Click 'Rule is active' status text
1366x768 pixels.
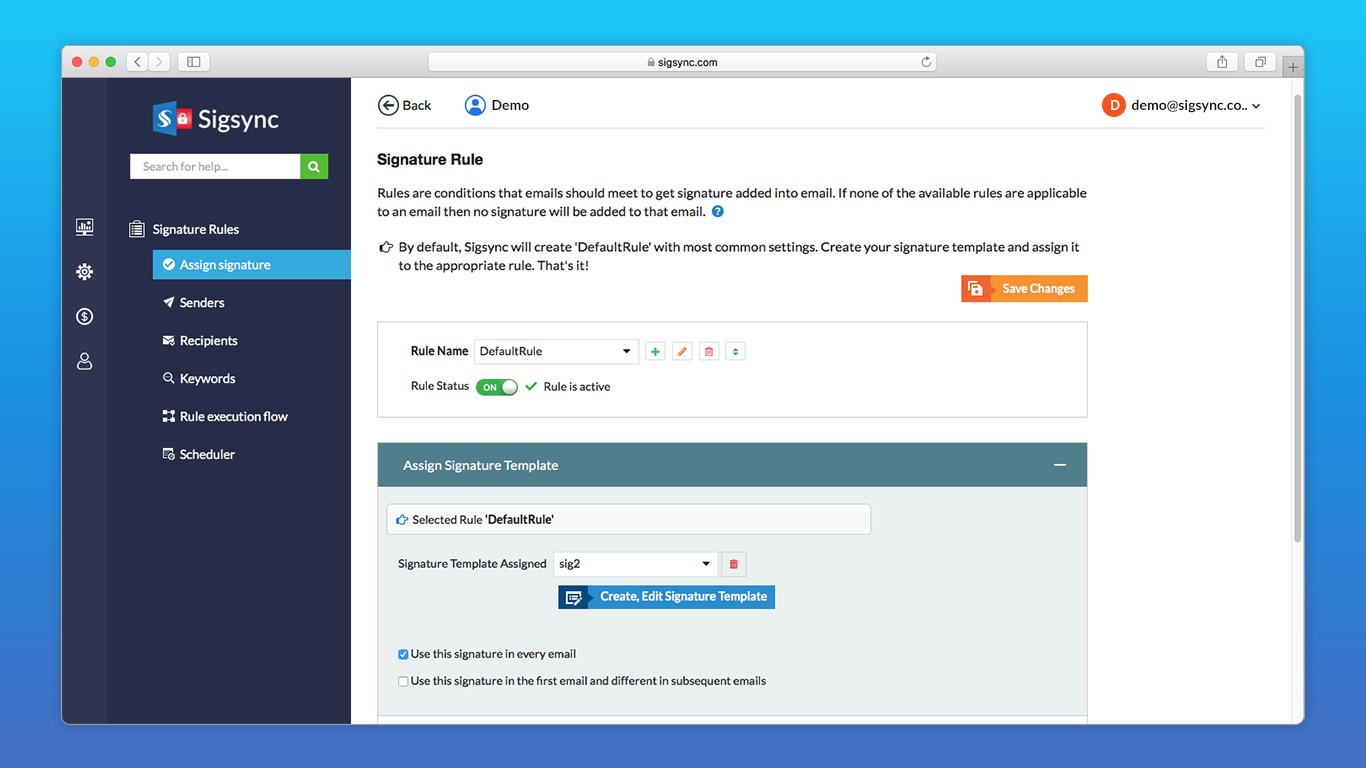577,387
